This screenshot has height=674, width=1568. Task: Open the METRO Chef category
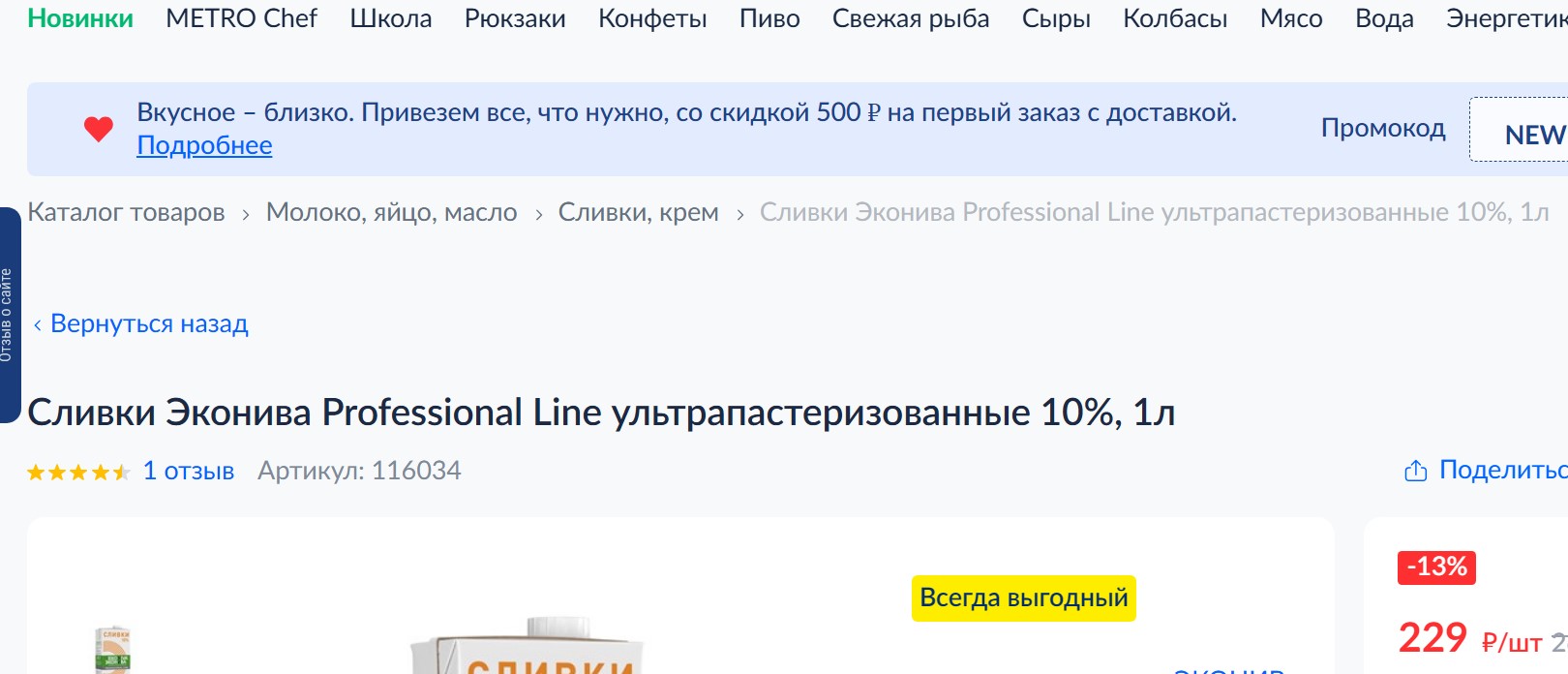(x=241, y=18)
